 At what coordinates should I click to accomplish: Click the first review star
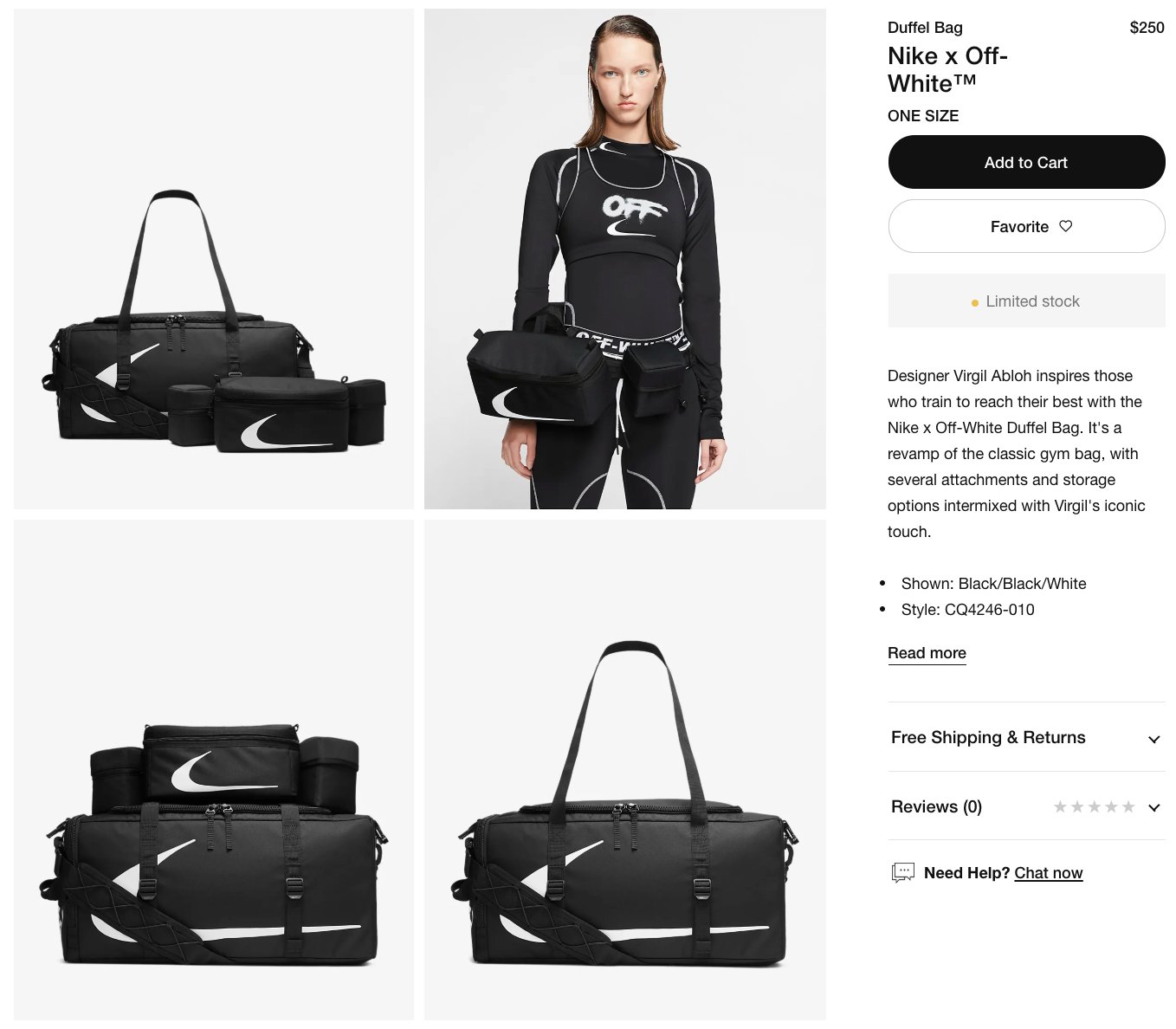1060,806
